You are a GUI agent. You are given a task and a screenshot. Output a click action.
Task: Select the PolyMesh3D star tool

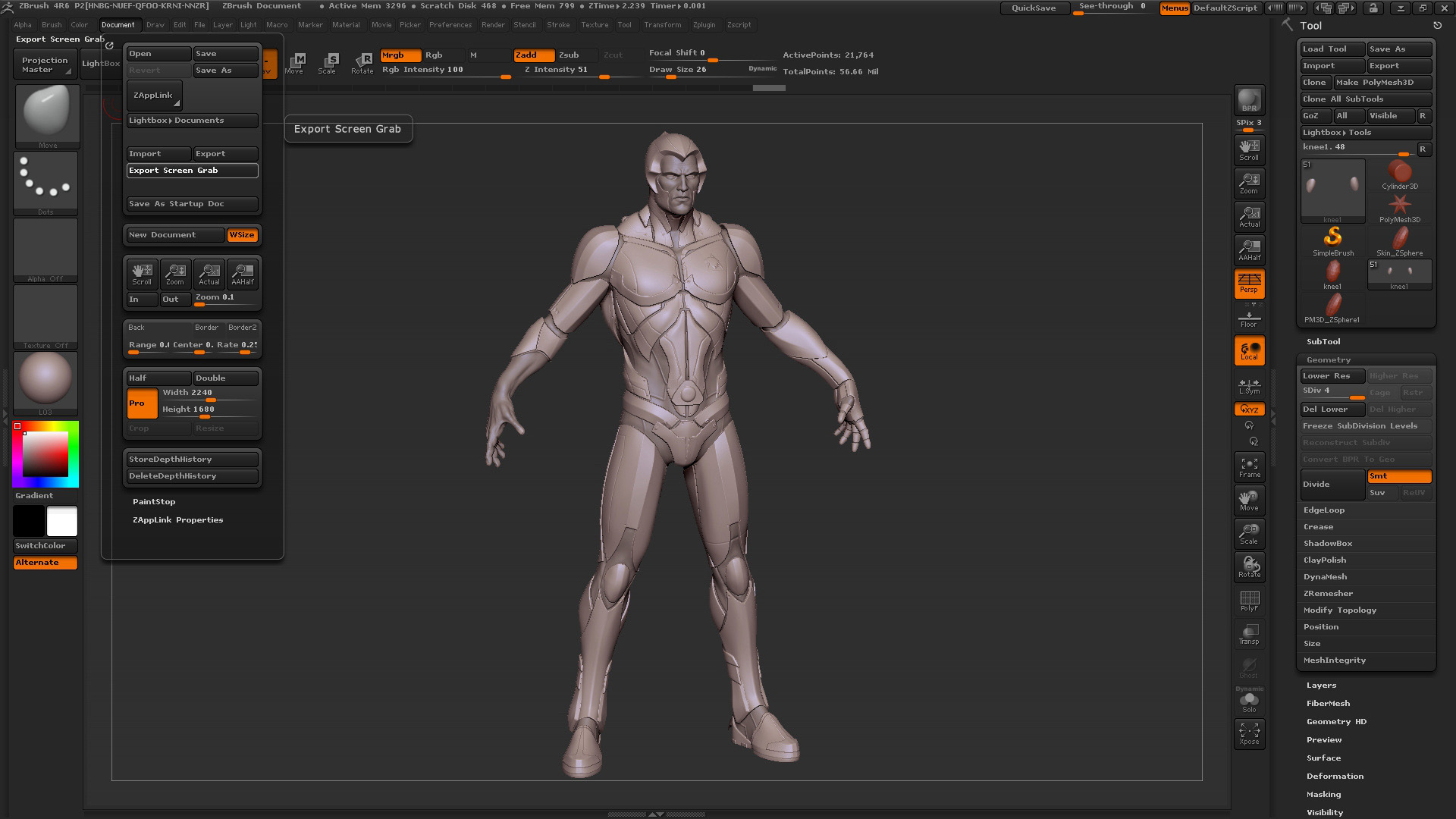pyautogui.click(x=1399, y=209)
